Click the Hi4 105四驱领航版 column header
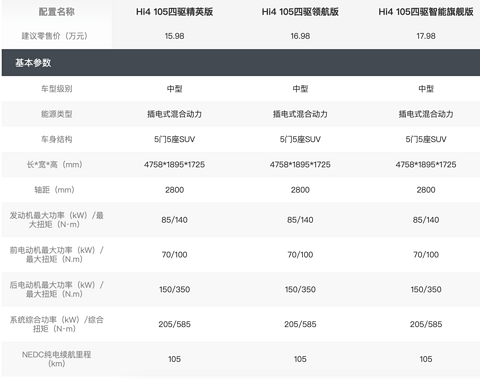480x379 pixels. (300, 12)
